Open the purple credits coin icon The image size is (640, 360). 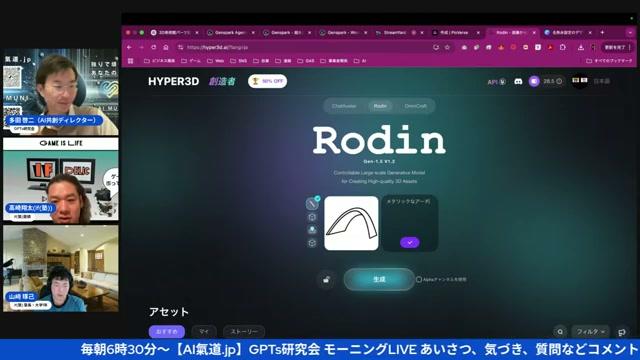pyautogui.click(x=534, y=81)
